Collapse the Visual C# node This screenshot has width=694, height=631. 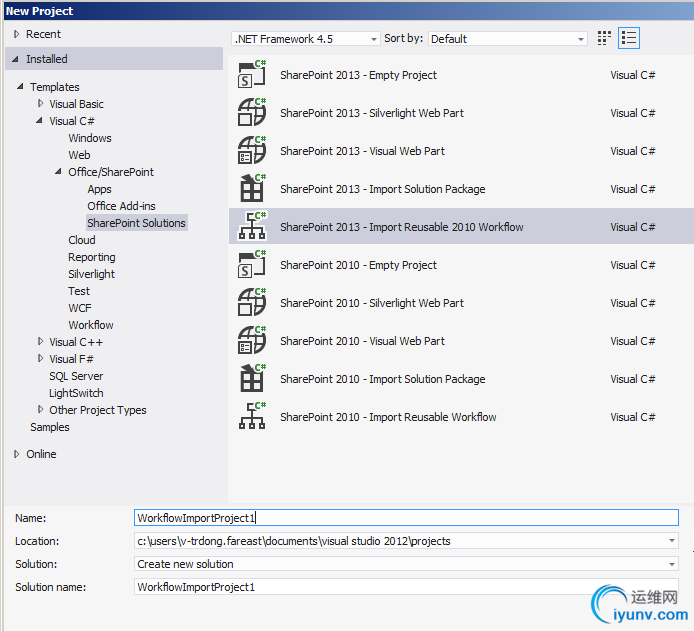click(x=39, y=120)
